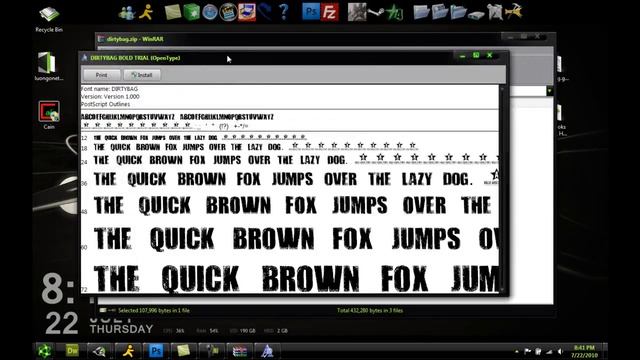Expand the WinRAR address dropdown arrow
This screenshot has height=360, width=640.
pos(549,91)
